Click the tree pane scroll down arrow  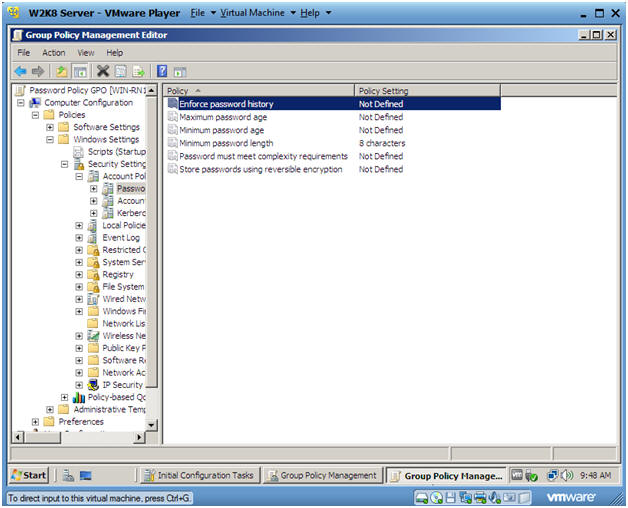click(x=151, y=425)
